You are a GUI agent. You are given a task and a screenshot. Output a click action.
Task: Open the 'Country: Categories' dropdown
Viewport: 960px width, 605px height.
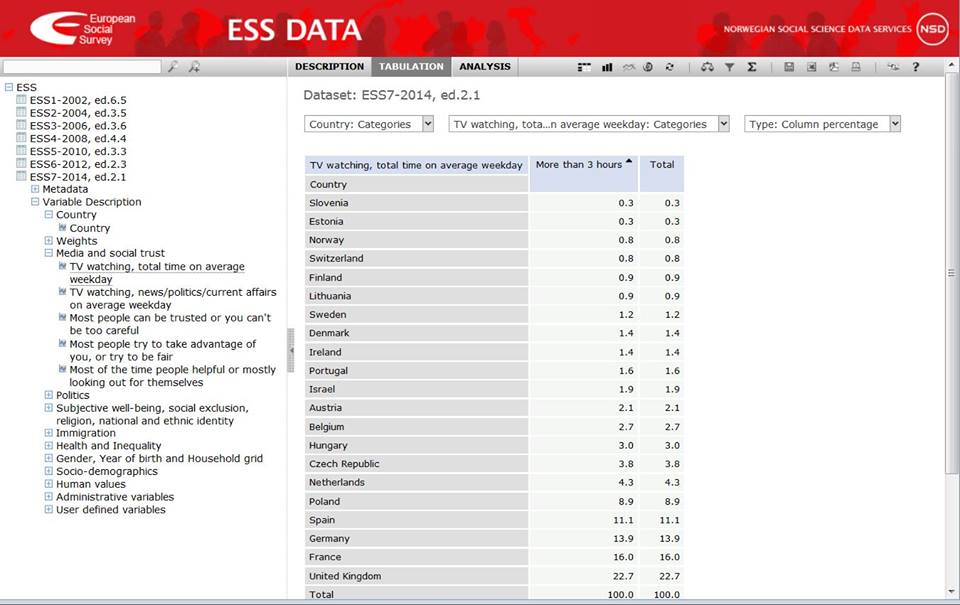(369, 124)
